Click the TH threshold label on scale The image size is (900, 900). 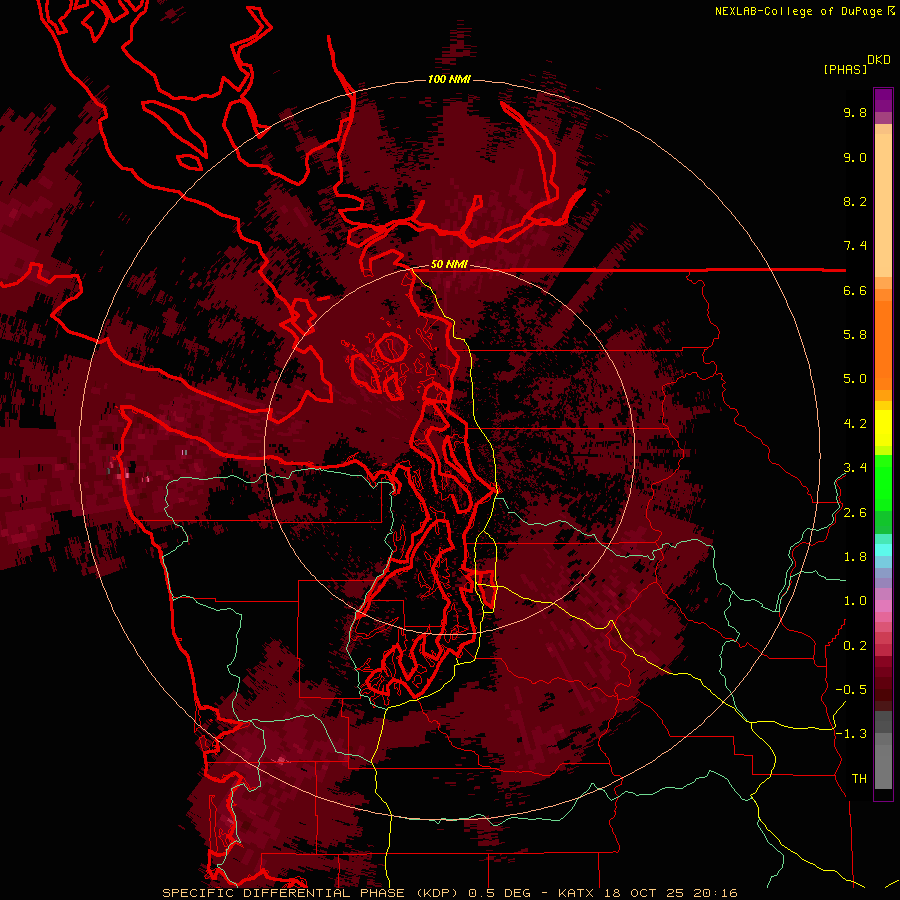click(x=859, y=779)
